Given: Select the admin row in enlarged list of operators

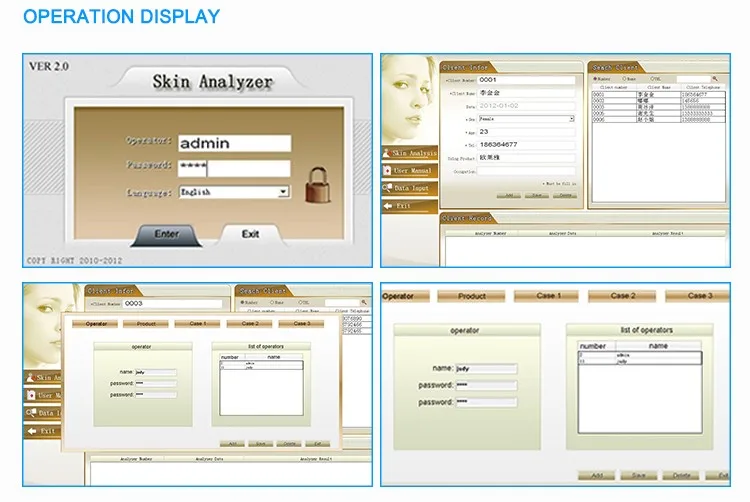Looking at the screenshot, I should [x=640, y=355].
